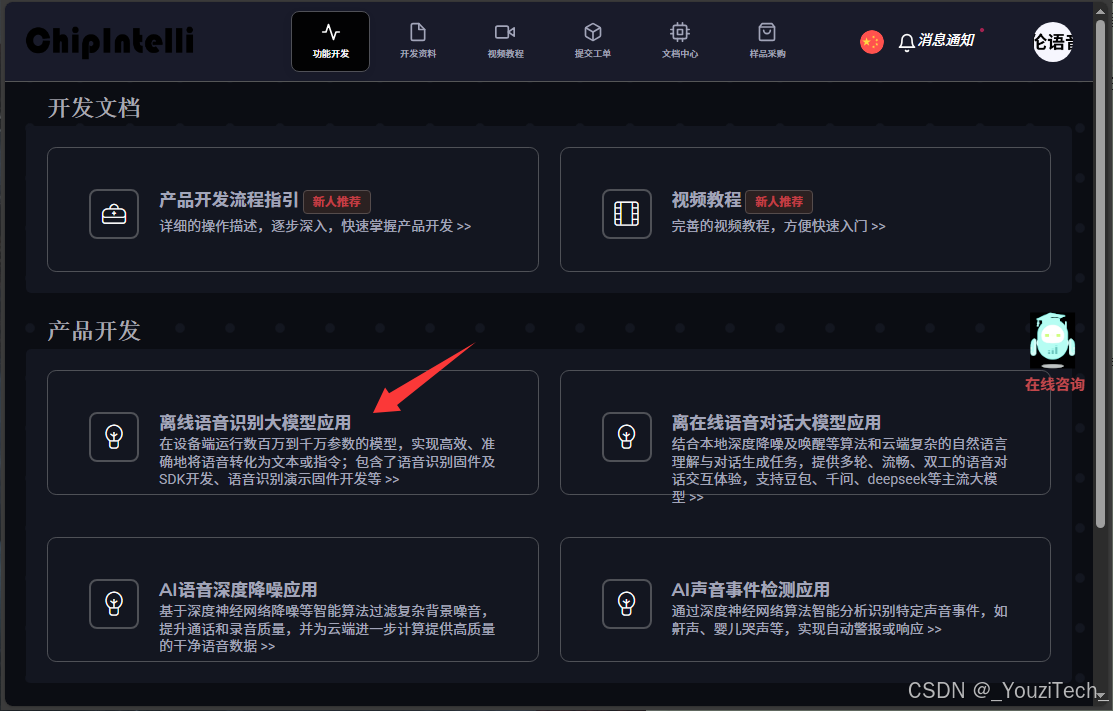Viewport: 1113px width, 711px height.
Task: Open 提交工单 in top navigation
Action: point(593,41)
